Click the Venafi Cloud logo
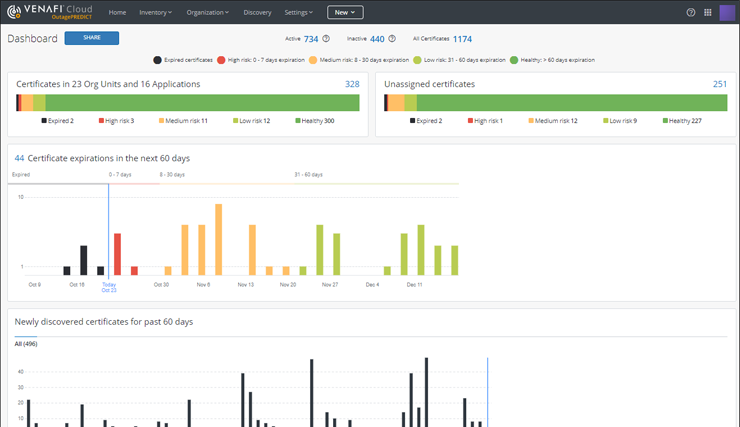Screen dimensions: 740x427 coord(48,12)
